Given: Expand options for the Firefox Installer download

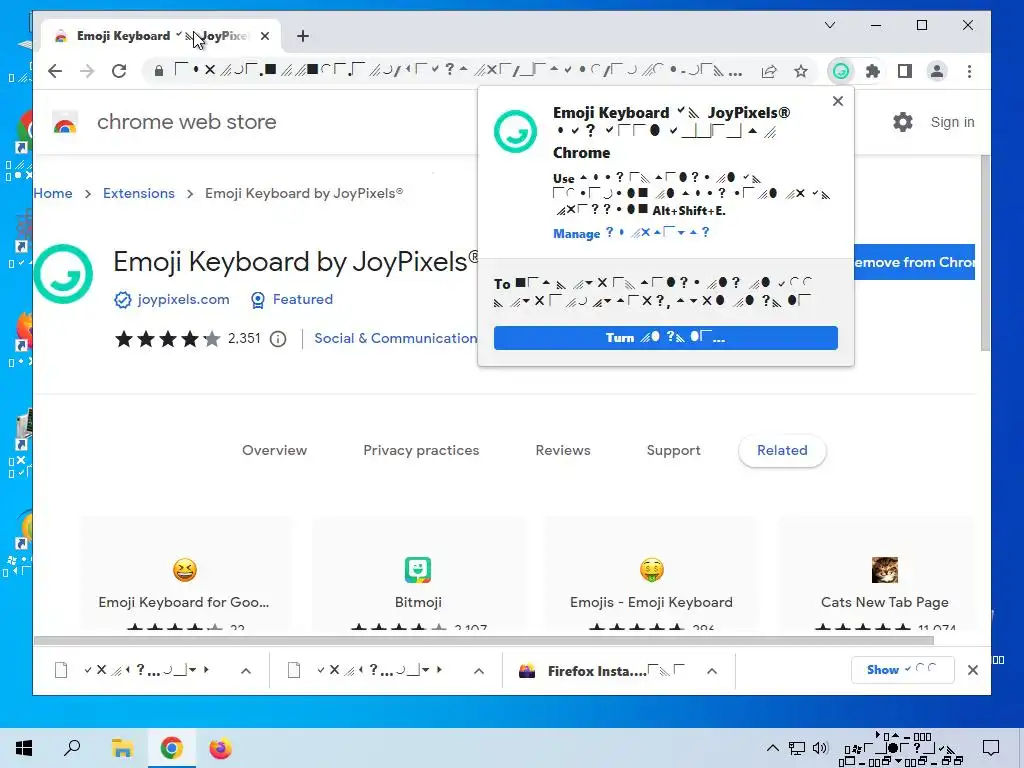Looking at the screenshot, I should [x=712, y=671].
